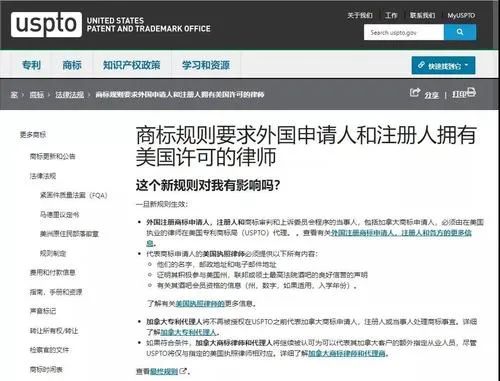Click the text 一旦新规则生效:

click(162, 204)
